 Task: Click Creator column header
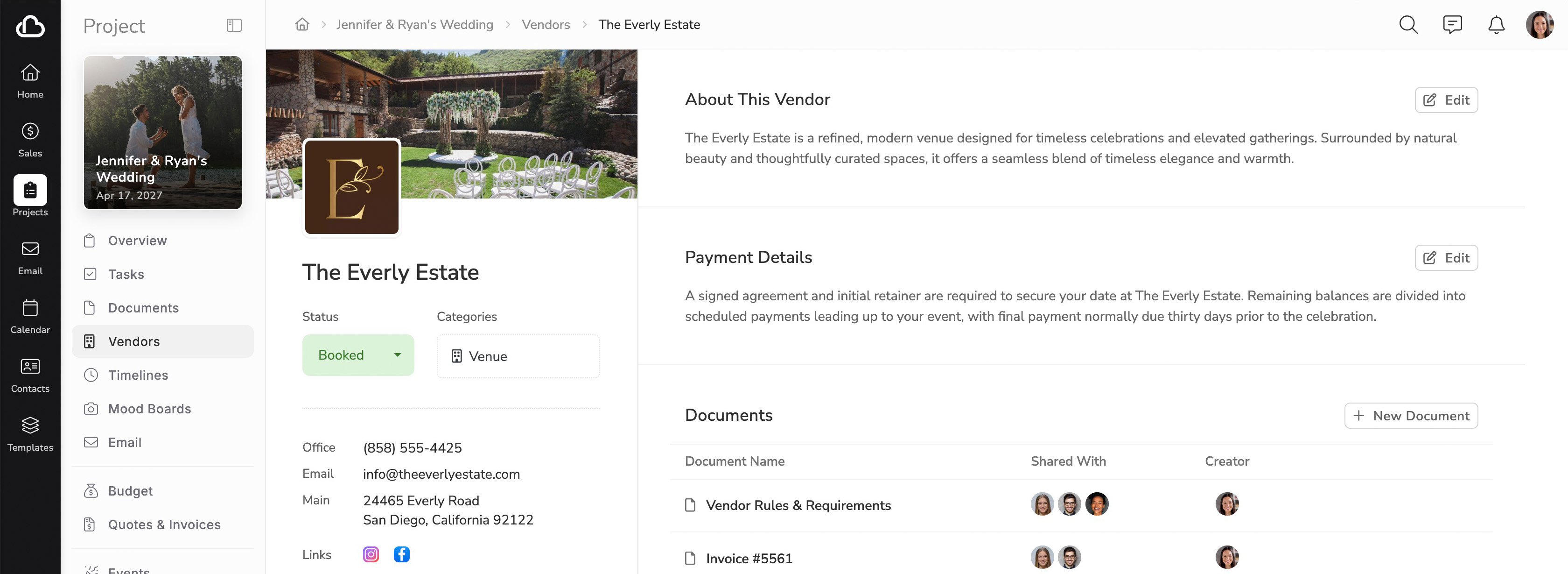(1226, 461)
